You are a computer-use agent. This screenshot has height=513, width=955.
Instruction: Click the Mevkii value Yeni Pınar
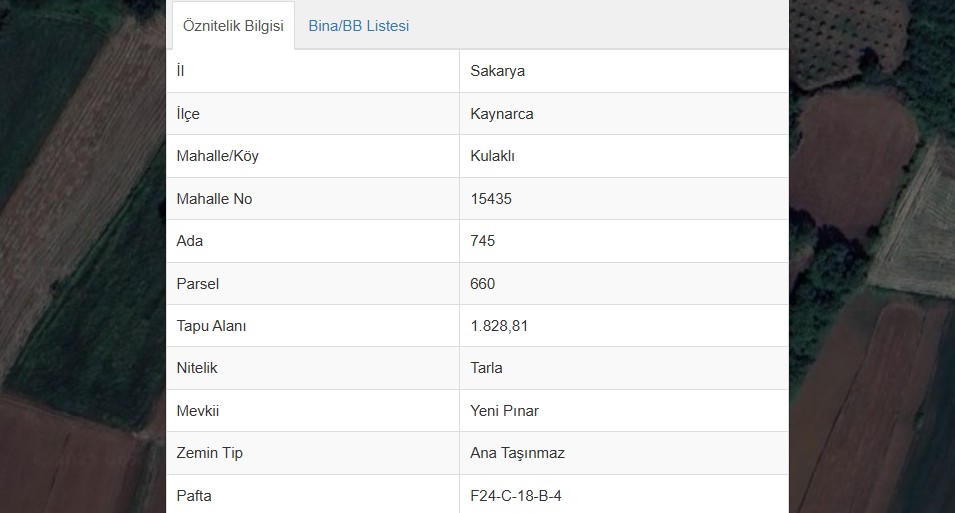[x=504, y=411]
